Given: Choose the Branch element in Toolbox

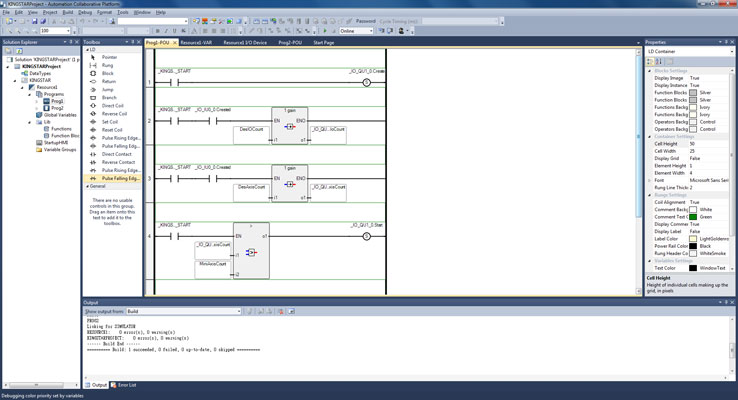Looking at the screenshot, I should tap(113, 97).
